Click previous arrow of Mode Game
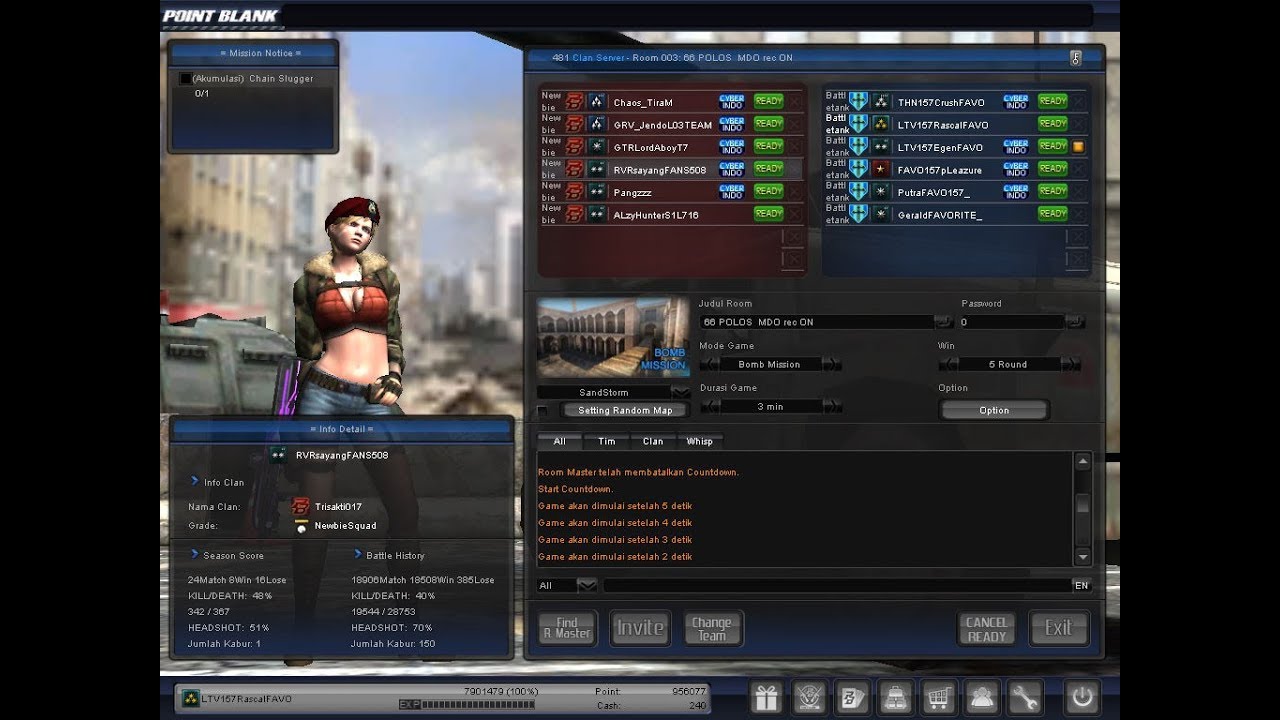Viewport: 1280px width, 720px height. click(708, 364)
